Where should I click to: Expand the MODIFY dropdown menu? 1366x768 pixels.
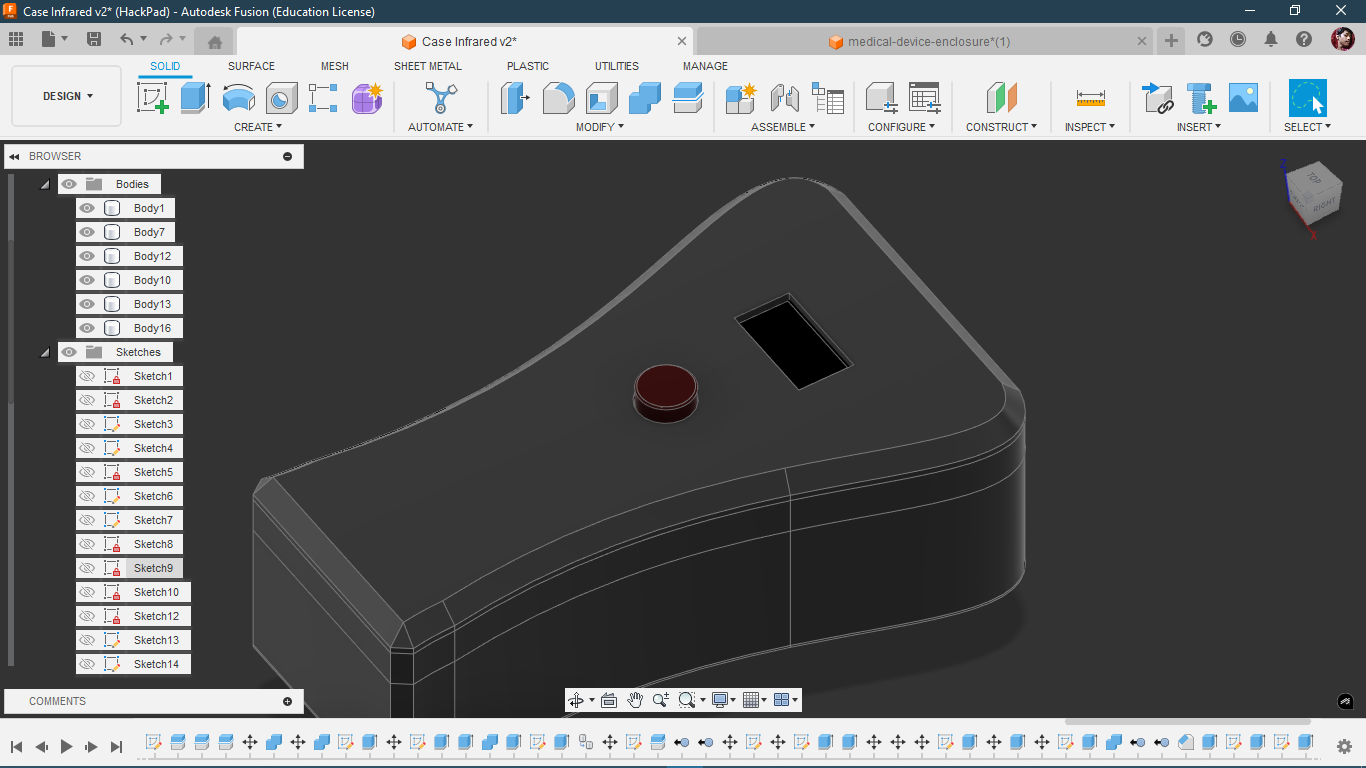599,127
